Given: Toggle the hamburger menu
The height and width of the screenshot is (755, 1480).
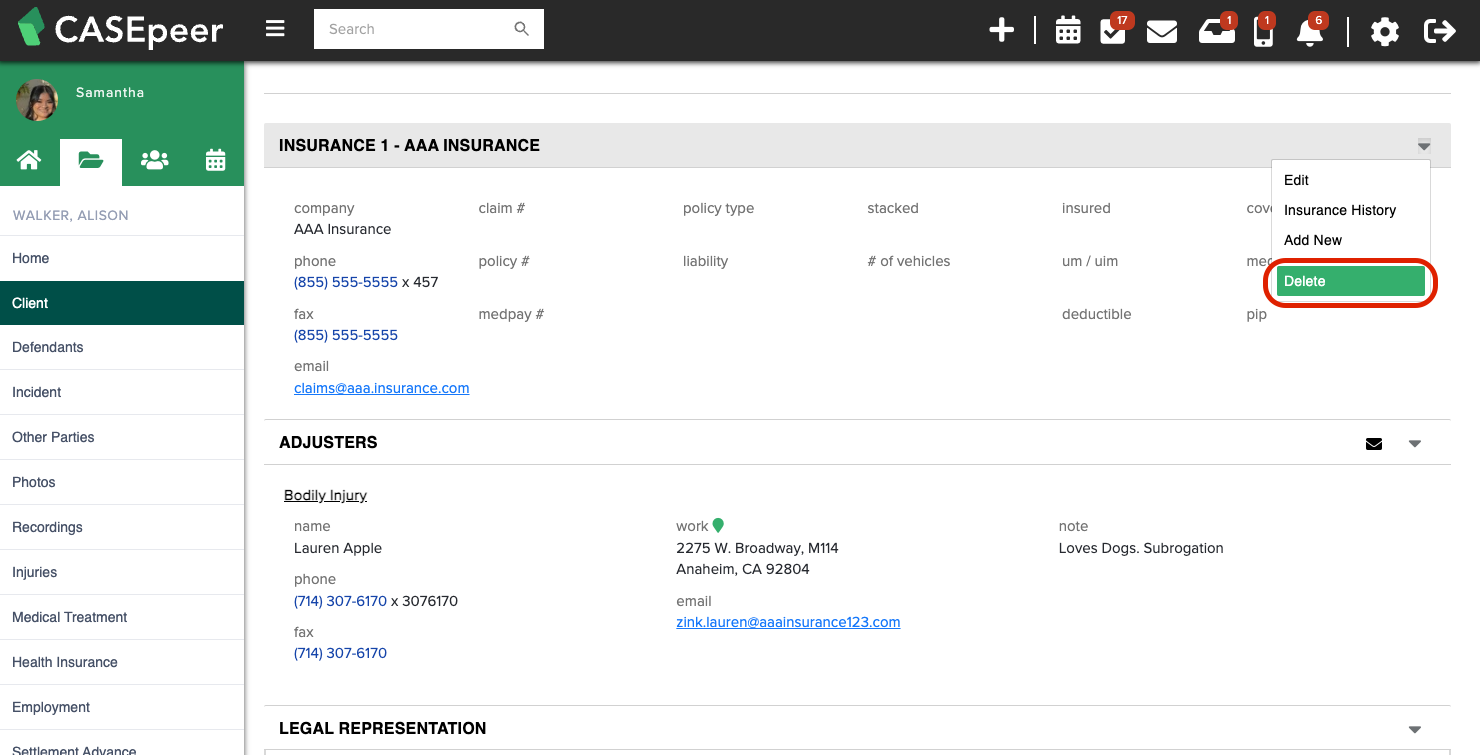Looking at the screenshot, I should click(275, 29).
